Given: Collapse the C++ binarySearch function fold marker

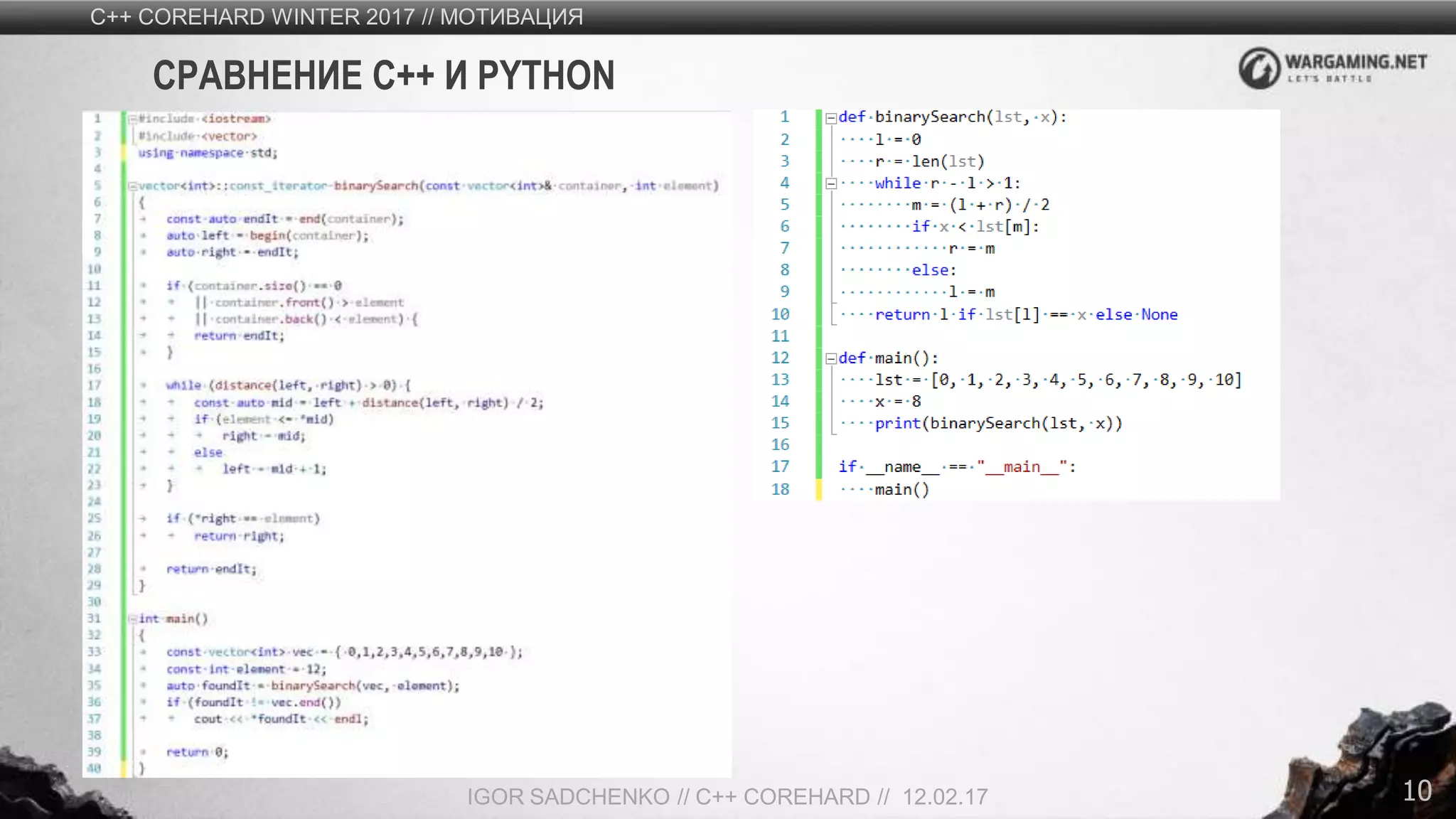Looking at the screenshot, I should coord(132,186).
